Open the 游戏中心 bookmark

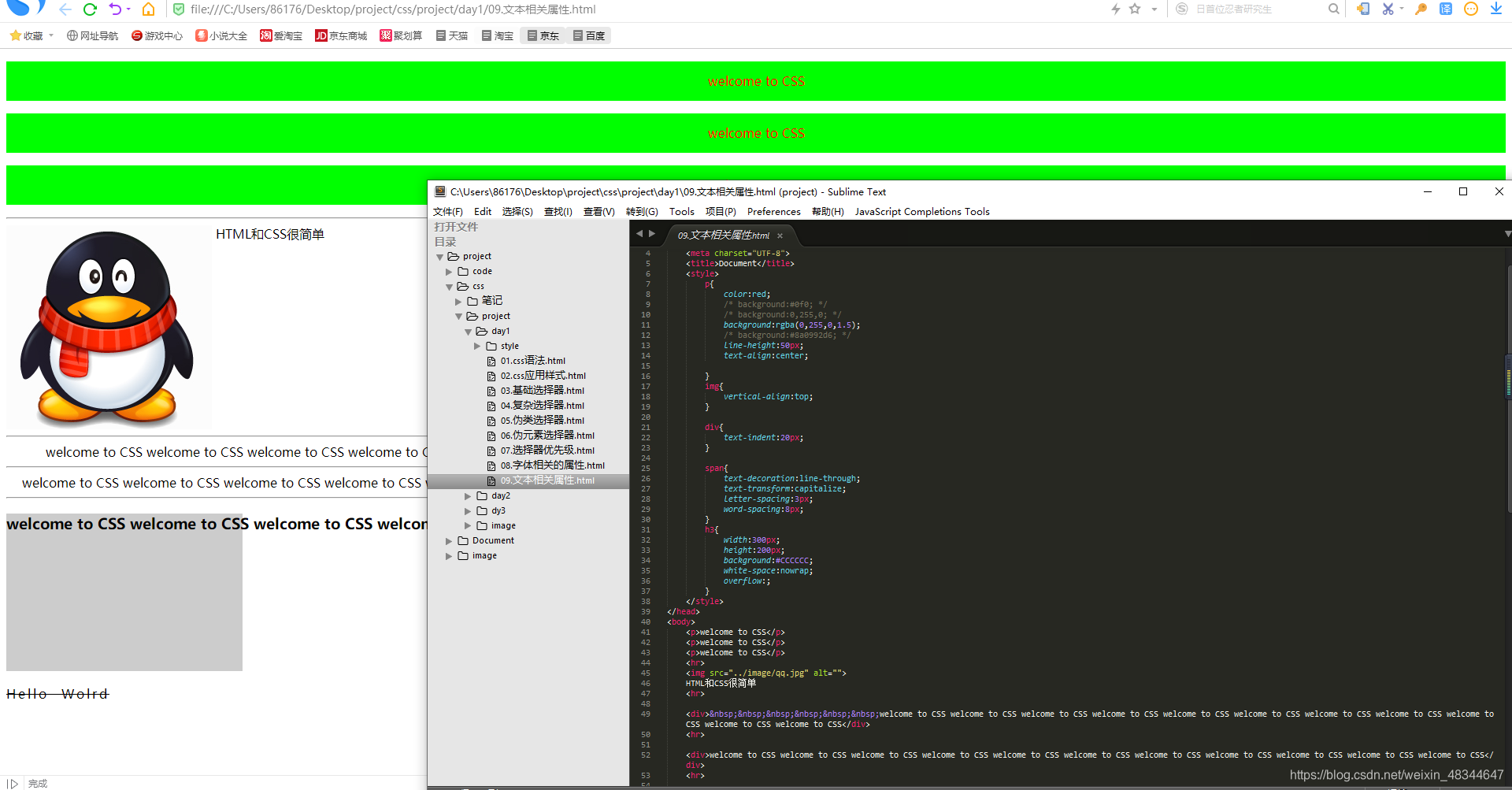[x=157, y=35]
